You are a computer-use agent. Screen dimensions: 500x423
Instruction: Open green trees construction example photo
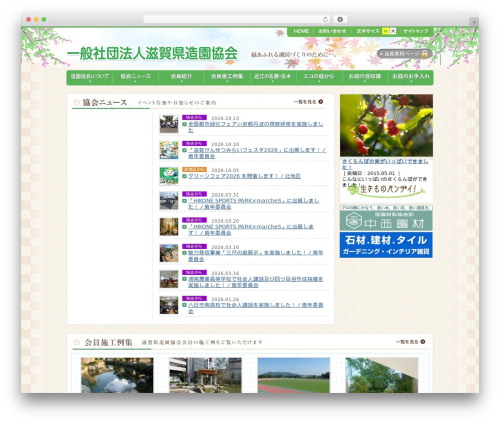[382, 375]
